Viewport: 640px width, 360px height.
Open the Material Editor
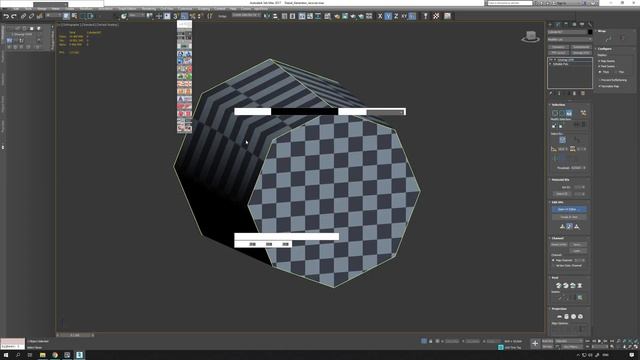coord(328,16)
